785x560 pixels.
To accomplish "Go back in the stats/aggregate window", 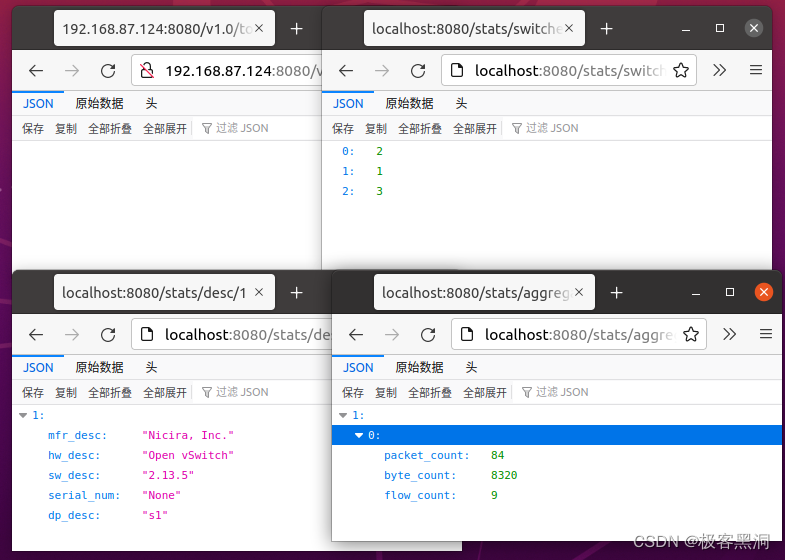I will coord(356,334).
